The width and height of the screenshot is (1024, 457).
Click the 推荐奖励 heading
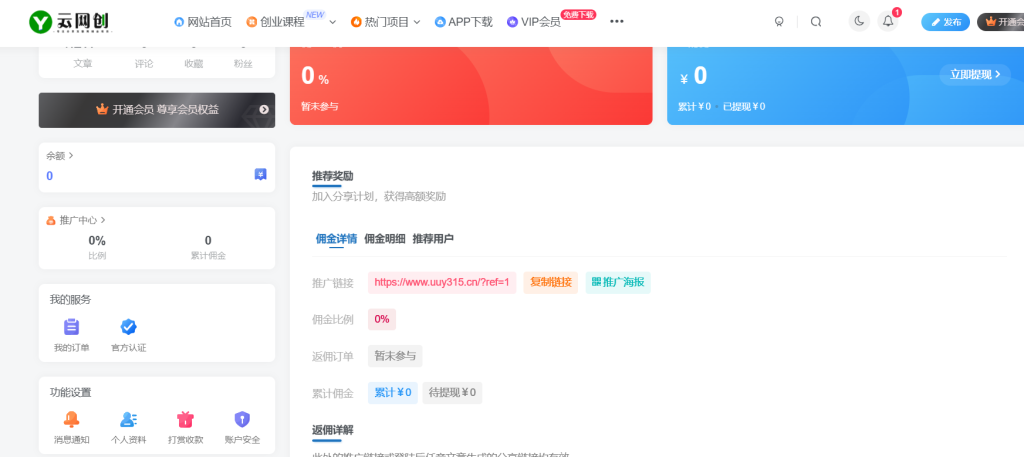click(x=333, y=176)
